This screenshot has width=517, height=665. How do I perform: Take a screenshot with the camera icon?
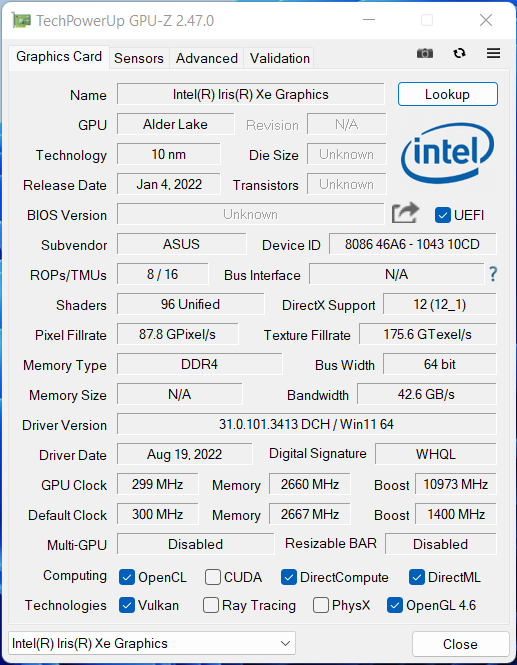[425, 53]
